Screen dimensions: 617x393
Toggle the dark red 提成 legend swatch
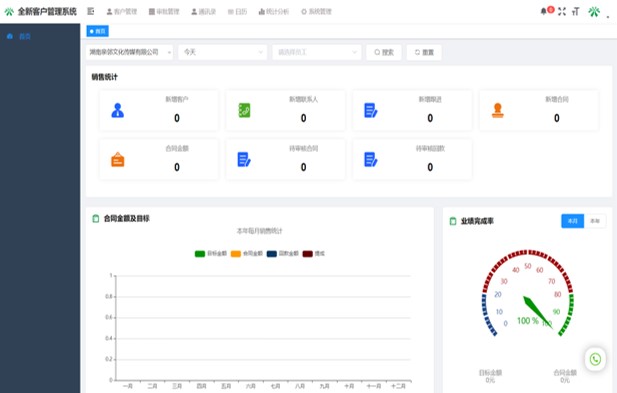pos(308,254)
